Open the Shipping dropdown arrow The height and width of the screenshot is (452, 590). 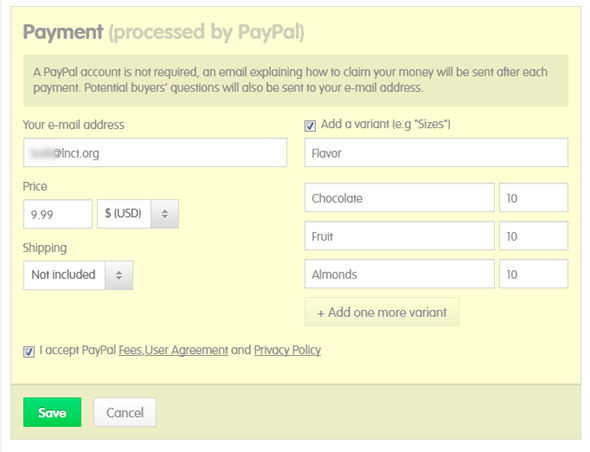coord(119,275)
